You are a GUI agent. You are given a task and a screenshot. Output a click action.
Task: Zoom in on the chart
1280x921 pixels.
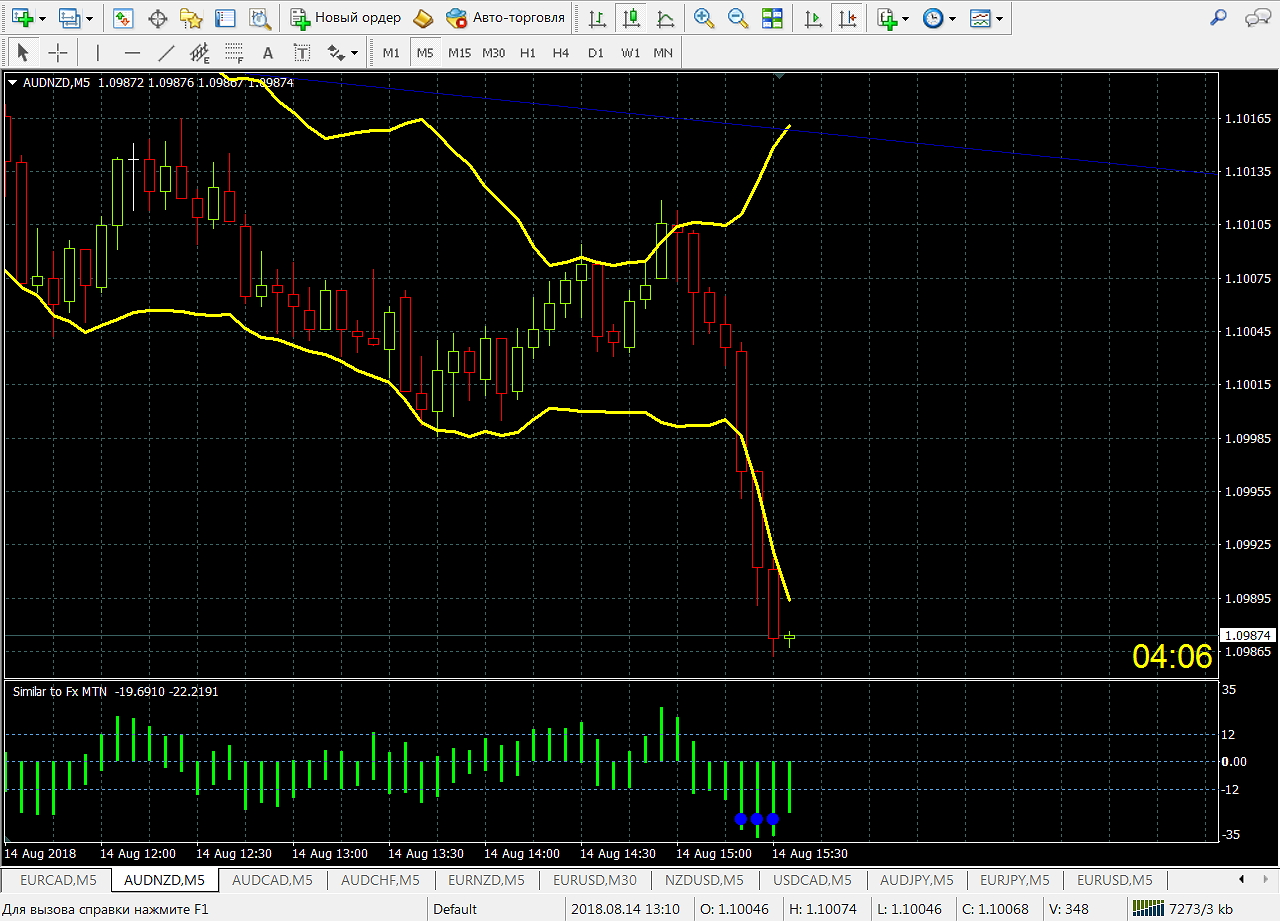704,18
